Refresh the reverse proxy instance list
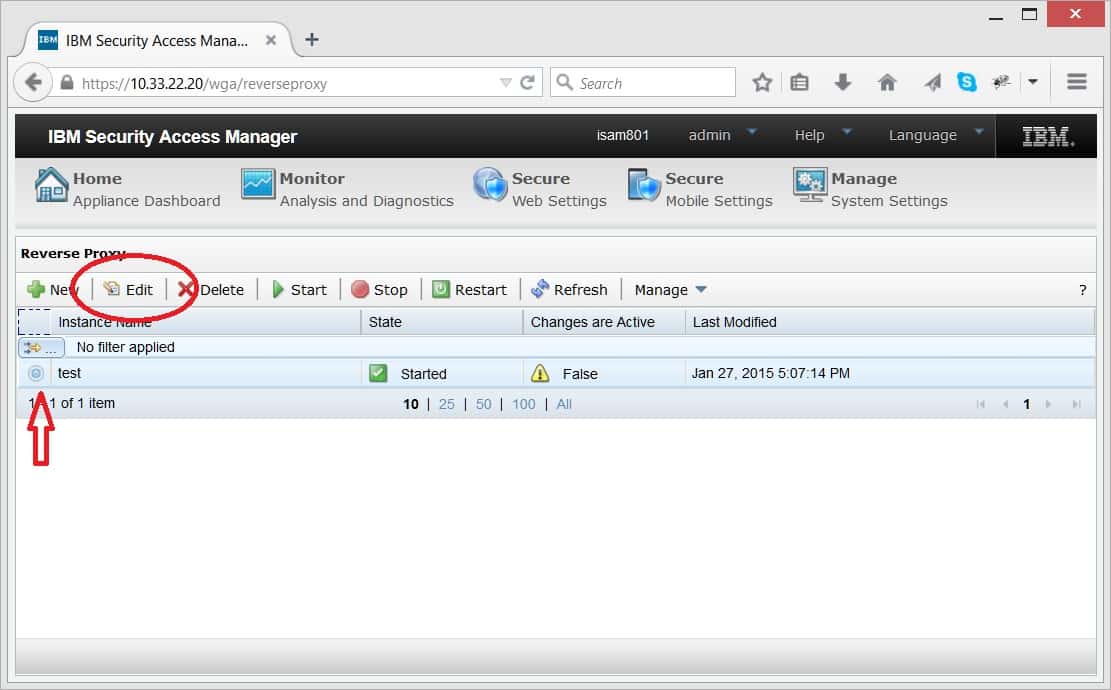This screenshot has height=690, width=1111. (570, 289)
